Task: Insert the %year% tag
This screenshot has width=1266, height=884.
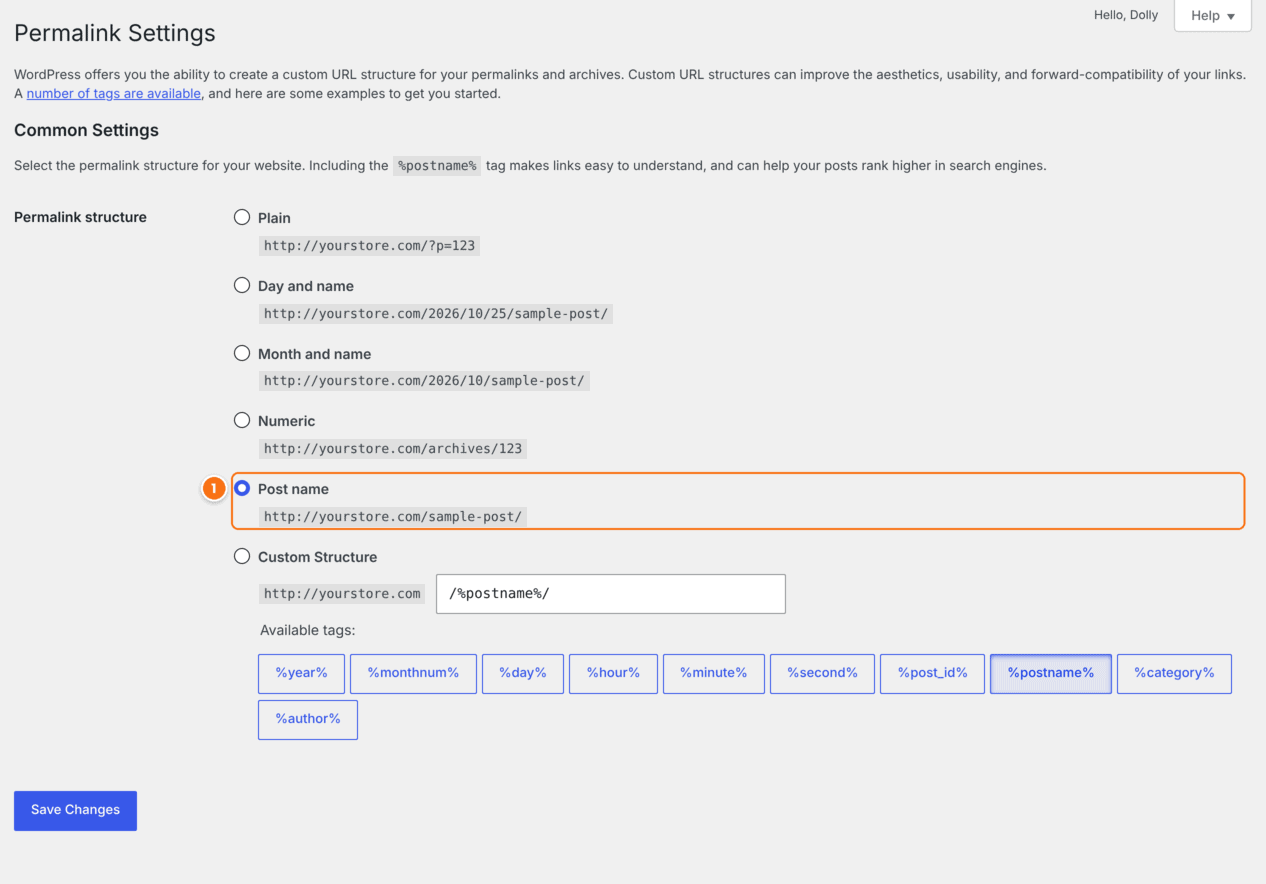Action: pyautogui.click(x=301, y=673)
